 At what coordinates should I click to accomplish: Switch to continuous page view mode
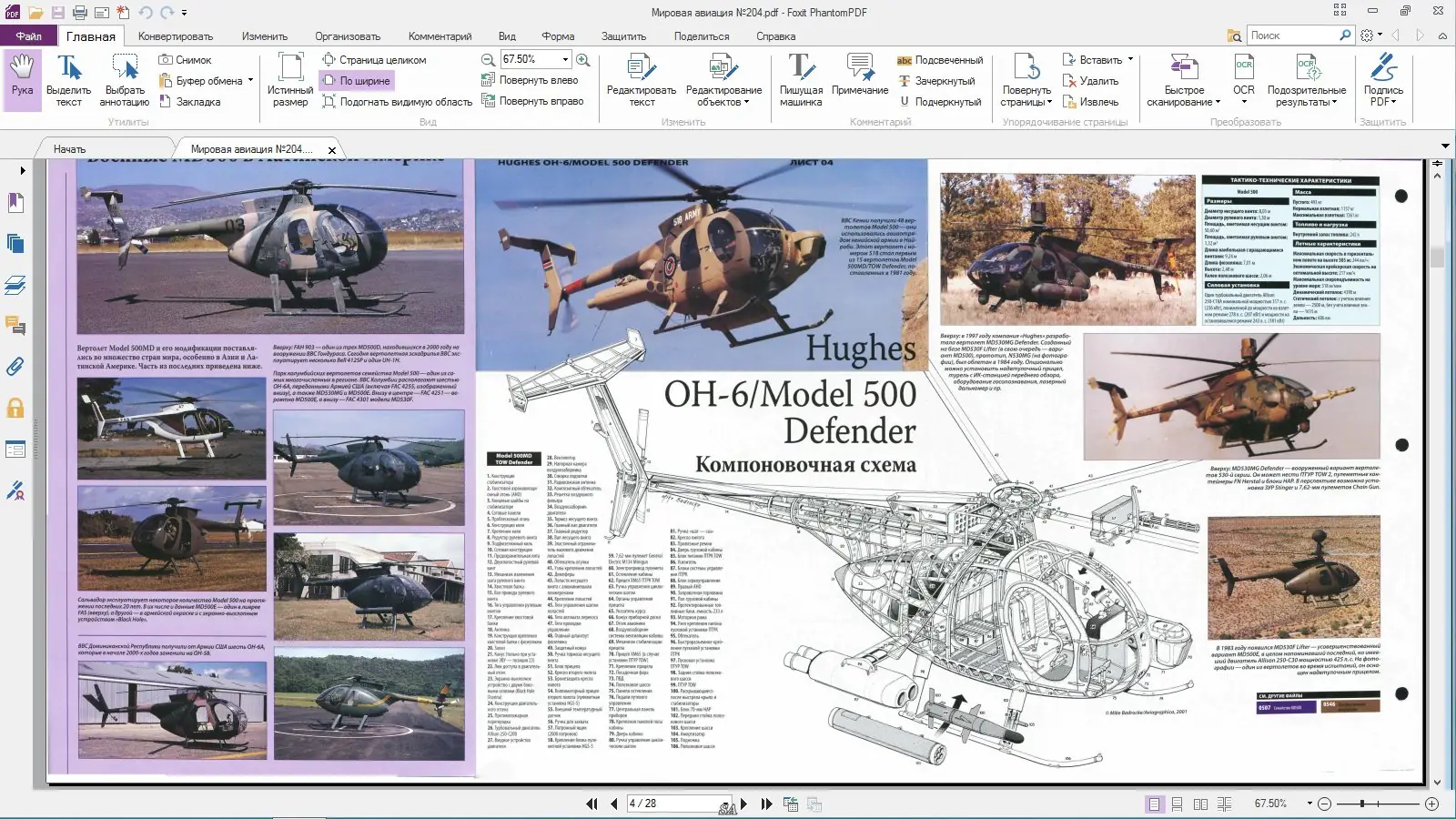1178,804
